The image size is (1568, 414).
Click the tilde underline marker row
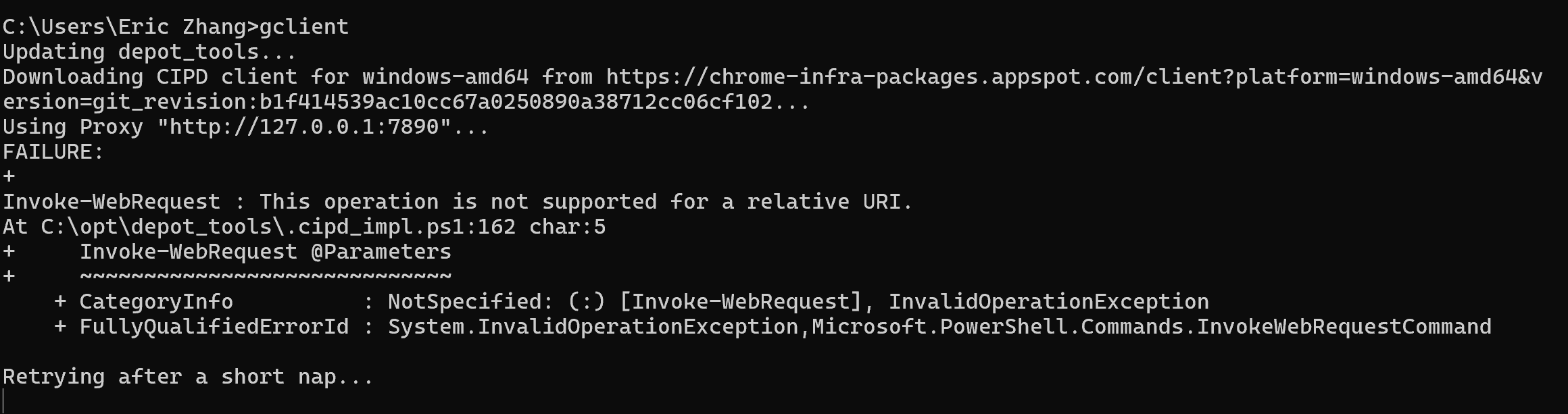[x=265, y=276]
